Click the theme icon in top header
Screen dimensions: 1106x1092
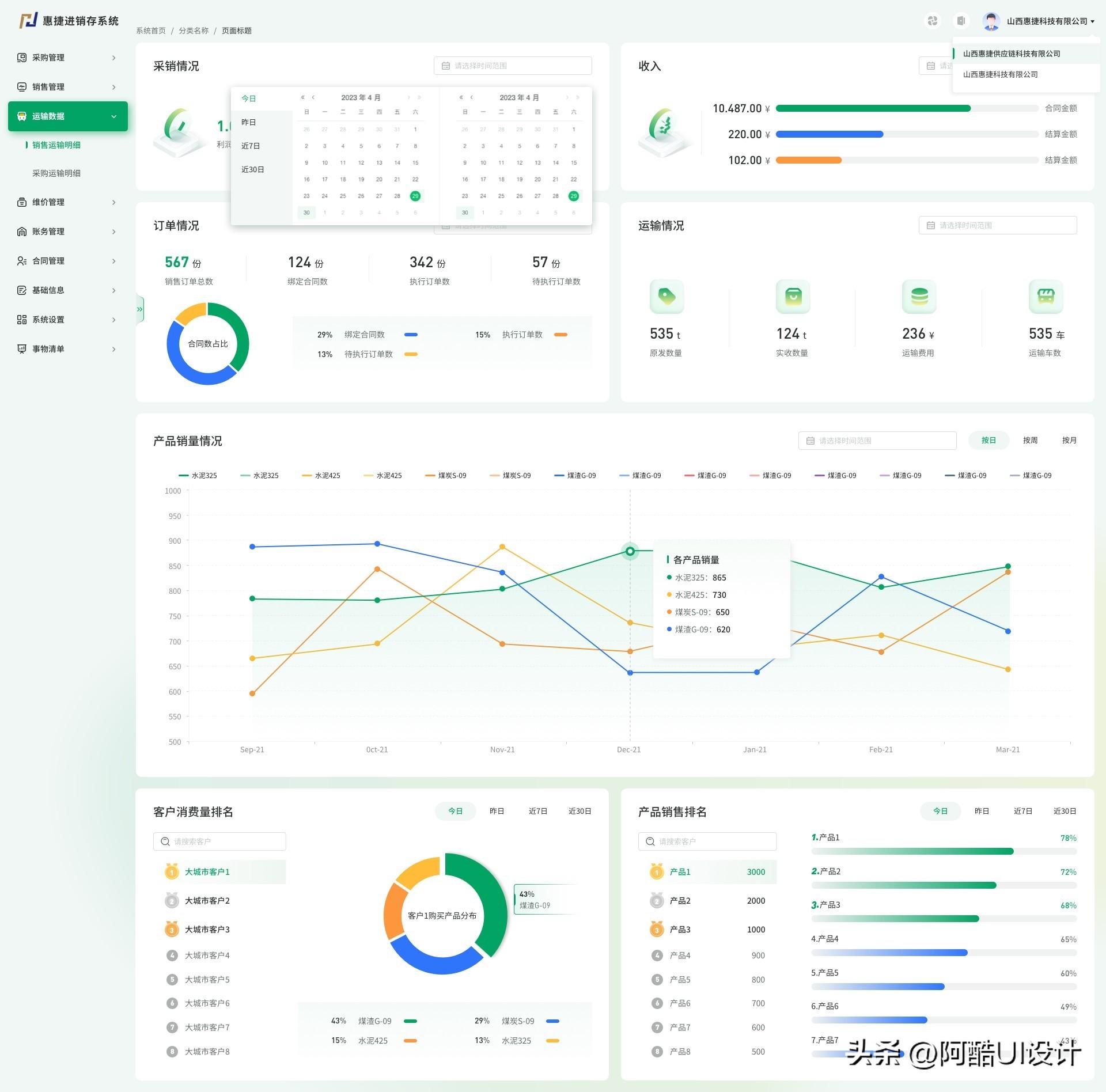click(x=932, y=21)
